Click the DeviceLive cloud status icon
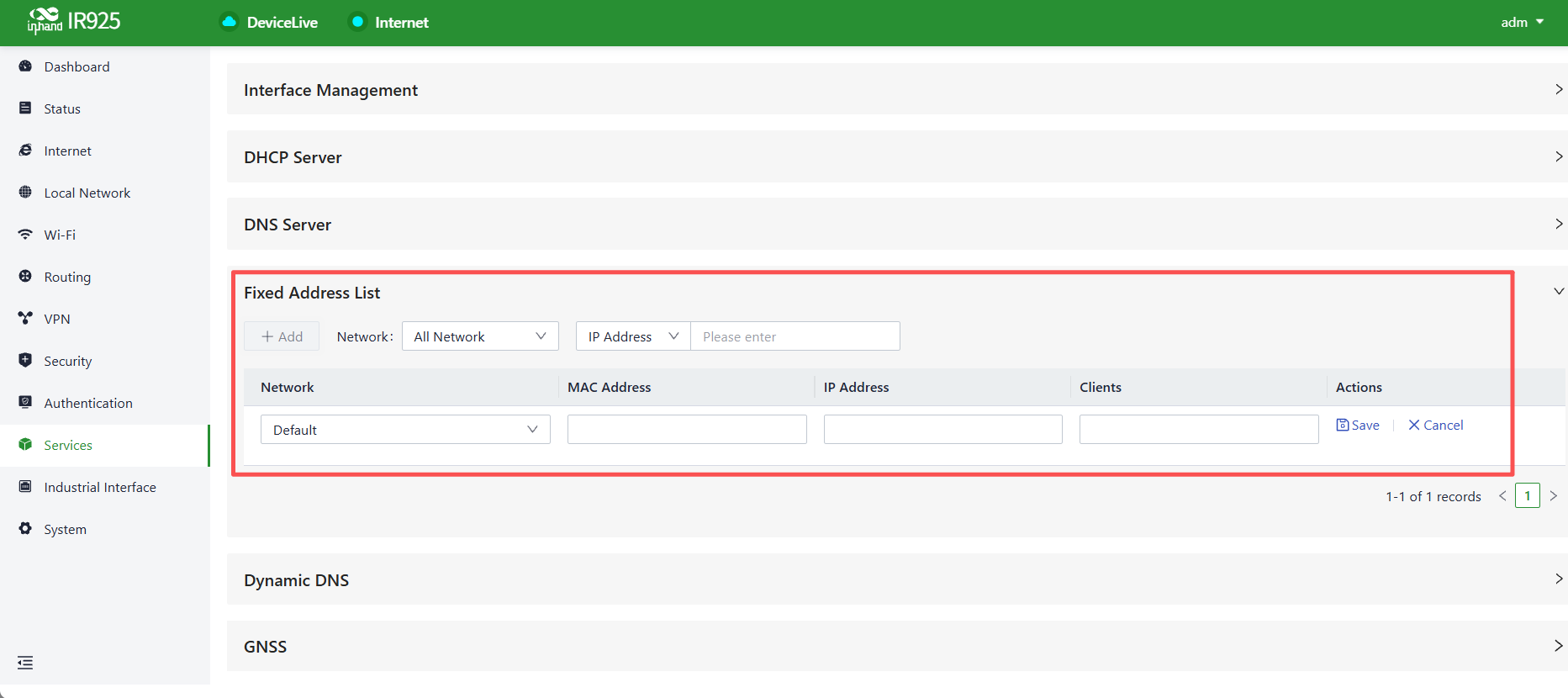The height and width of the screenshot is (698, 1568). coord(229,22)
